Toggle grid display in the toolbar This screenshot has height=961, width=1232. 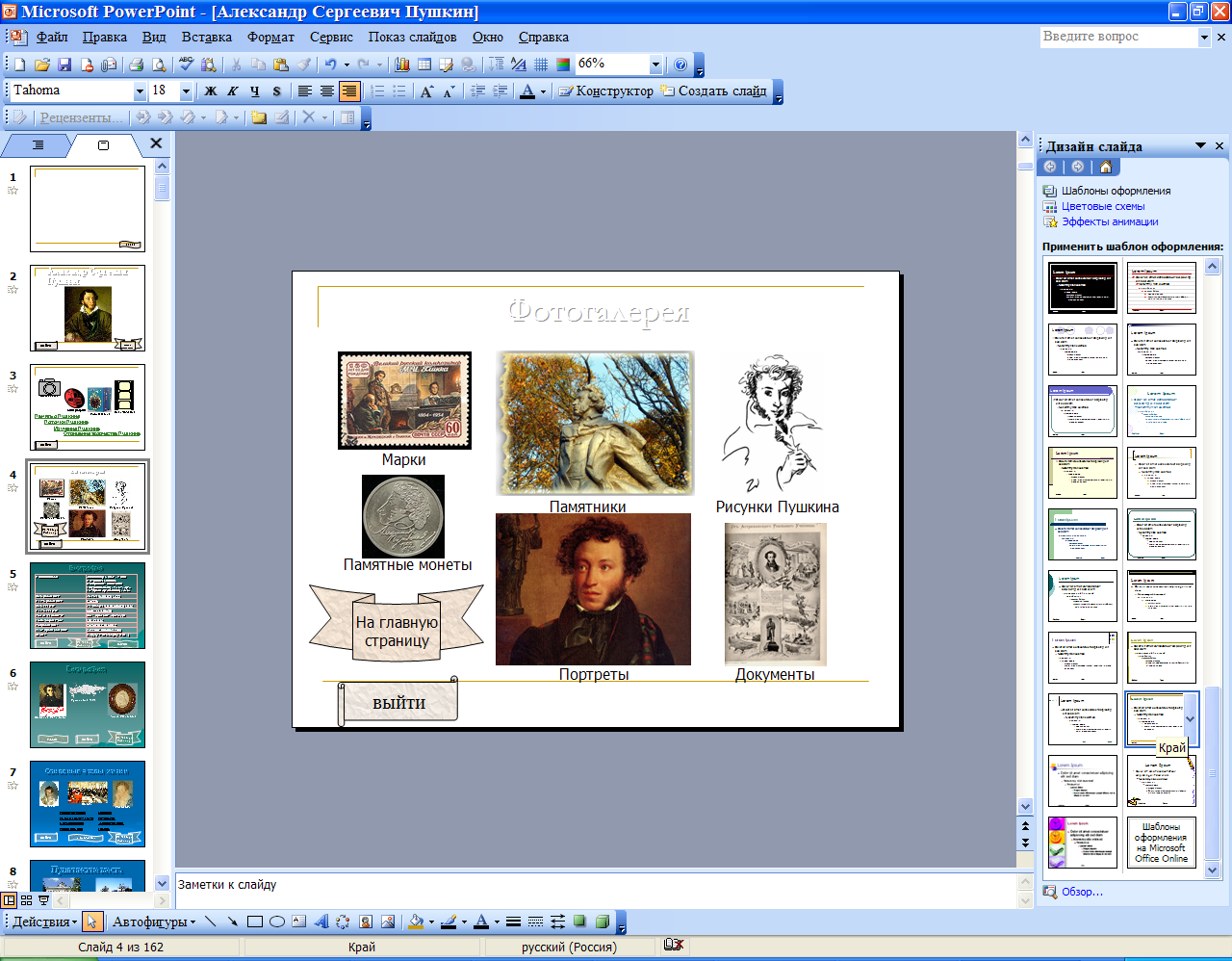(x=541, y=65)
